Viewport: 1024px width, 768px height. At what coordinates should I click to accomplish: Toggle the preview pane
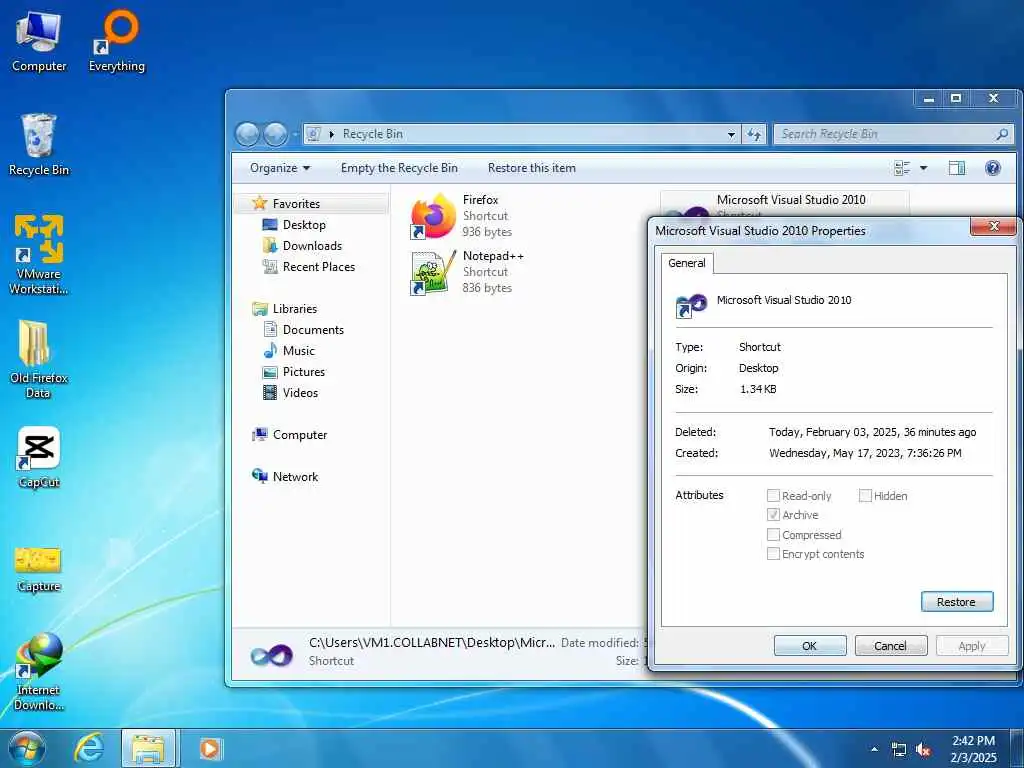point(957,168)
